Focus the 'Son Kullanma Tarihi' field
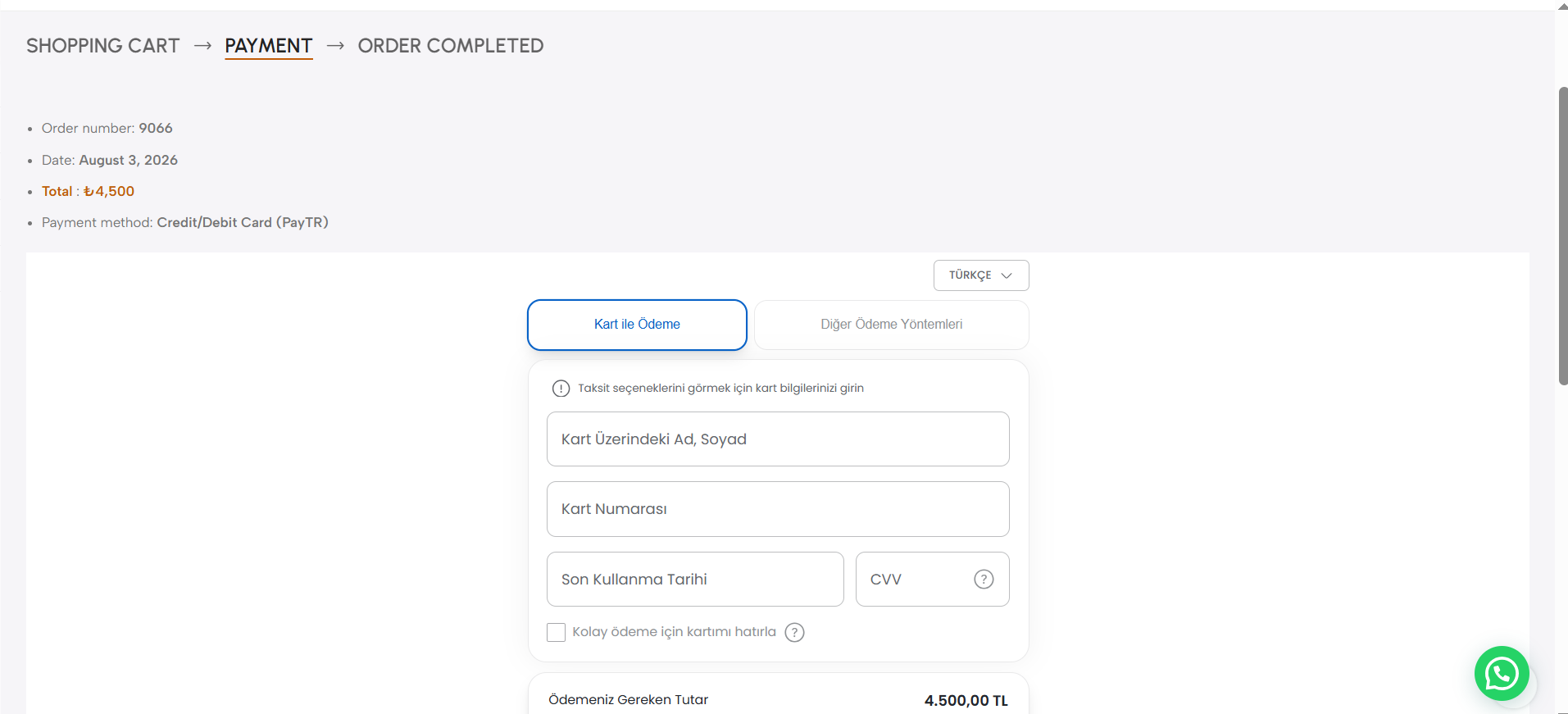This screenshot has width=1568, height=714. pyautogui.click(x=695, y=580)
